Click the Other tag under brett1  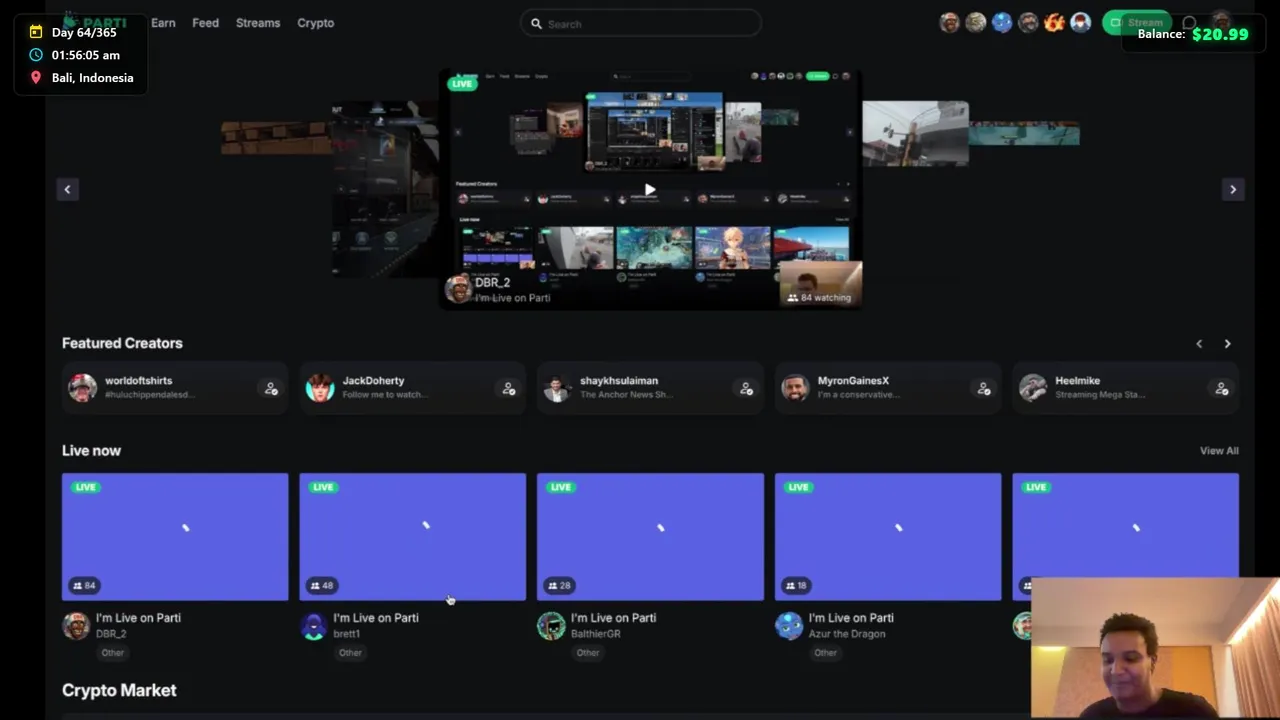click(x=350, y=653)
